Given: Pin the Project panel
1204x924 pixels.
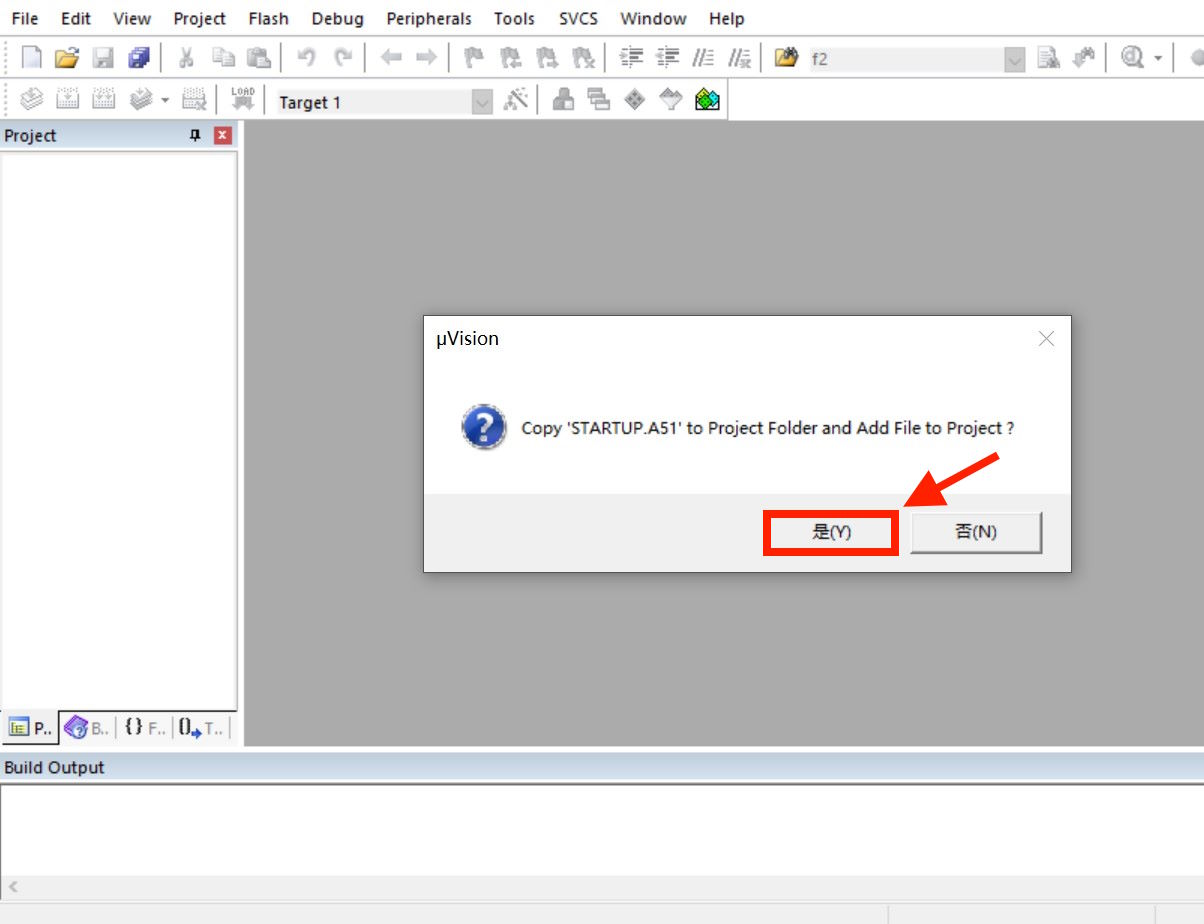Looking at the screenshot, I should click(195, 136).
